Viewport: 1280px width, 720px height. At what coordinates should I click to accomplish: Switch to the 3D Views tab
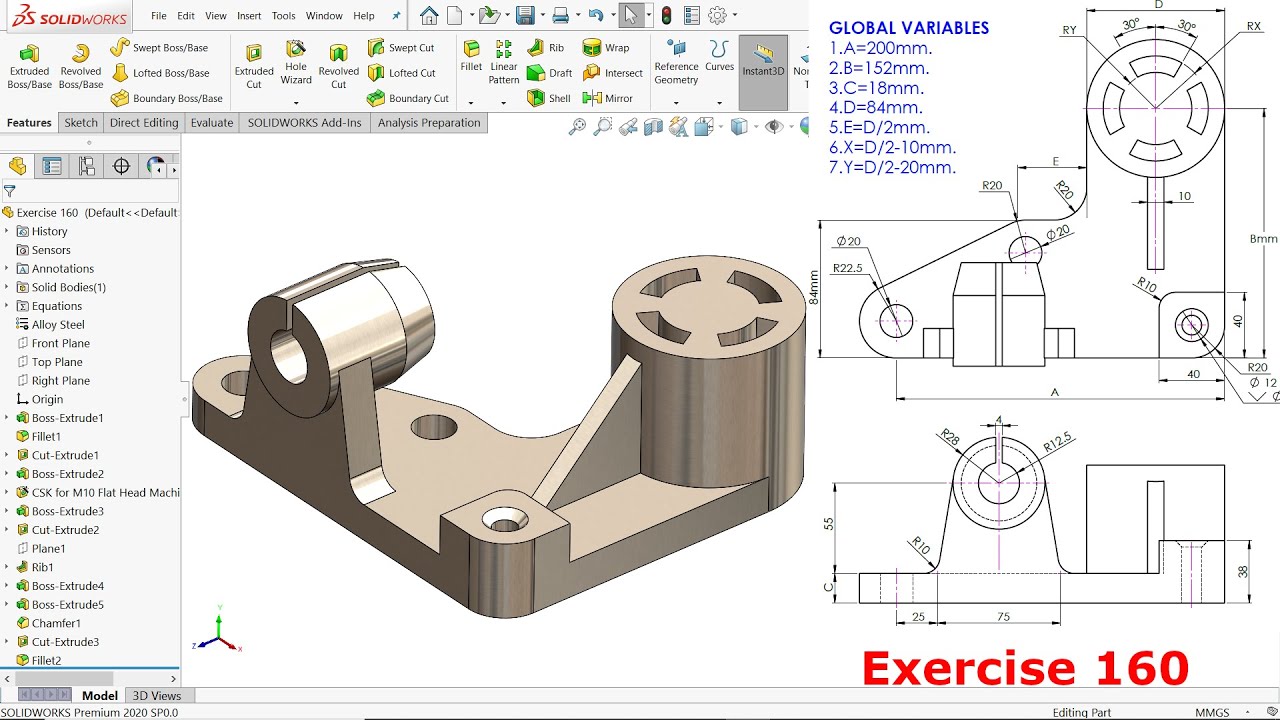[158, 695]
